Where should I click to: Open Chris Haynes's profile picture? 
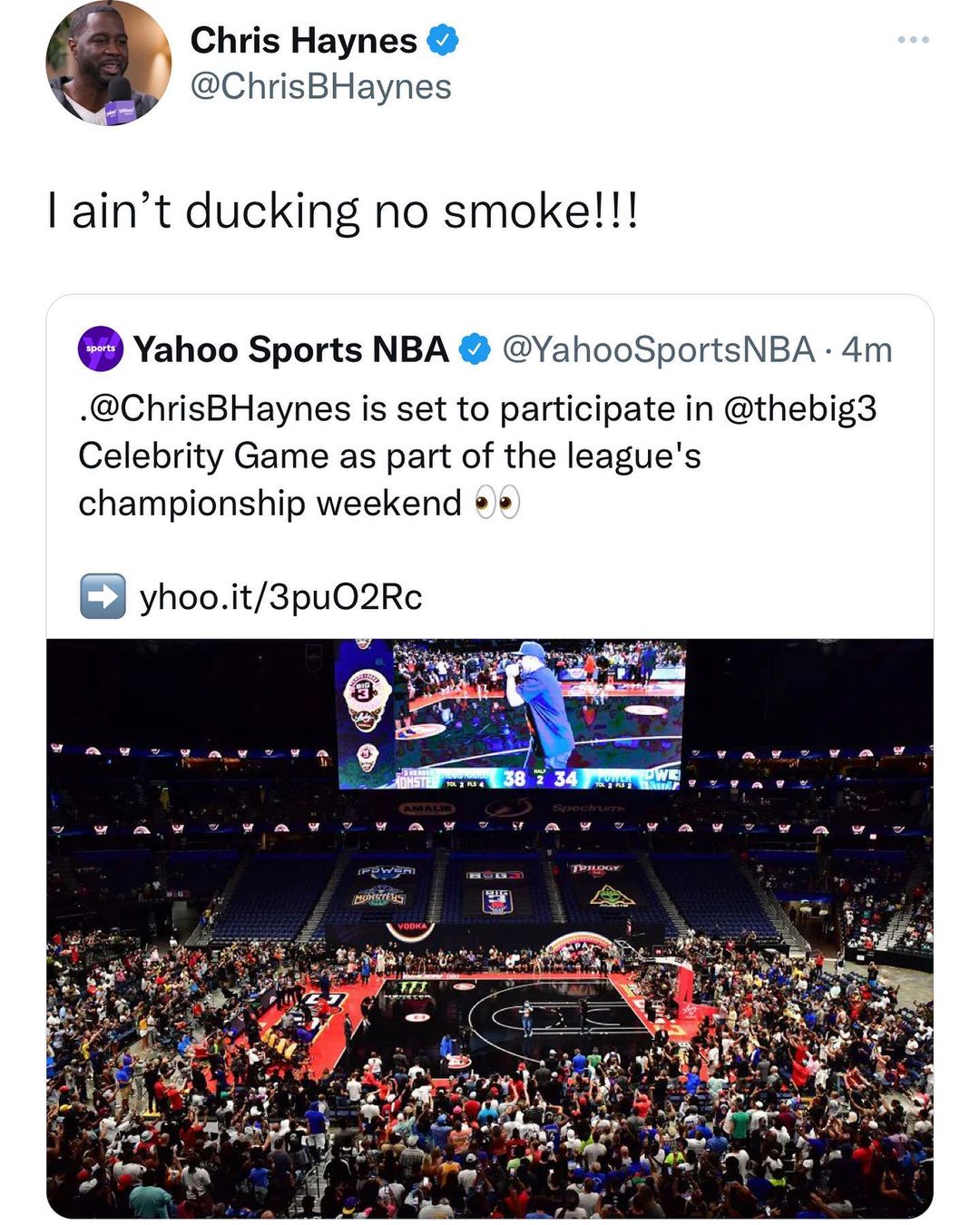point(108,64)
